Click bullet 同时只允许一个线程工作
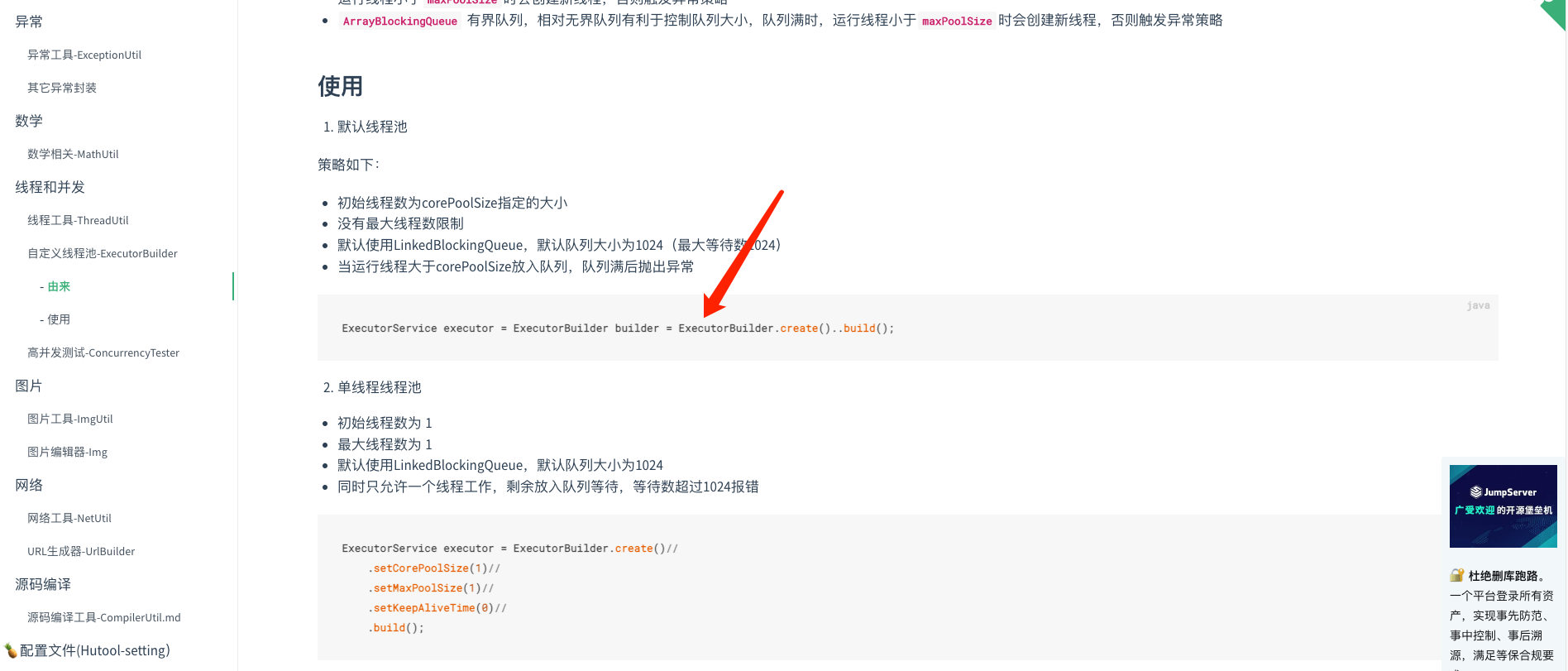Screen dimensions: 1568x671 [x=548, y=486]
